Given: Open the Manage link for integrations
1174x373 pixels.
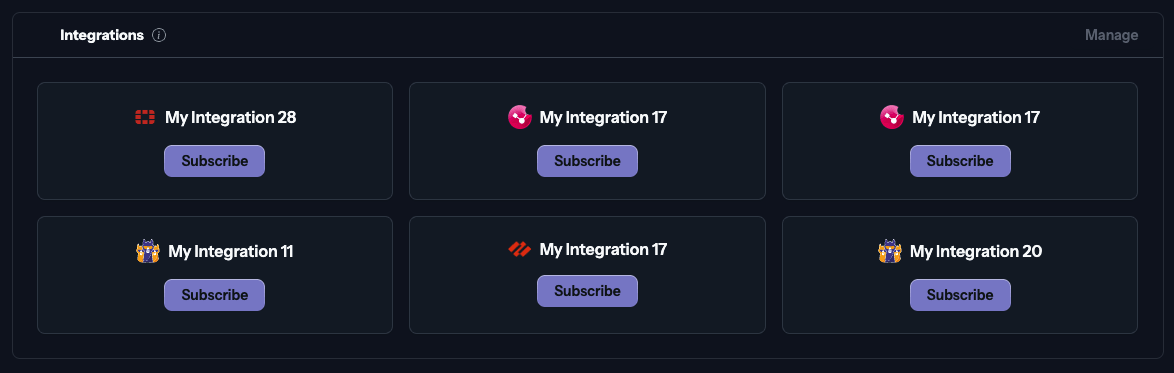Looking at the screenshot, I should (x=1112, y=35).
